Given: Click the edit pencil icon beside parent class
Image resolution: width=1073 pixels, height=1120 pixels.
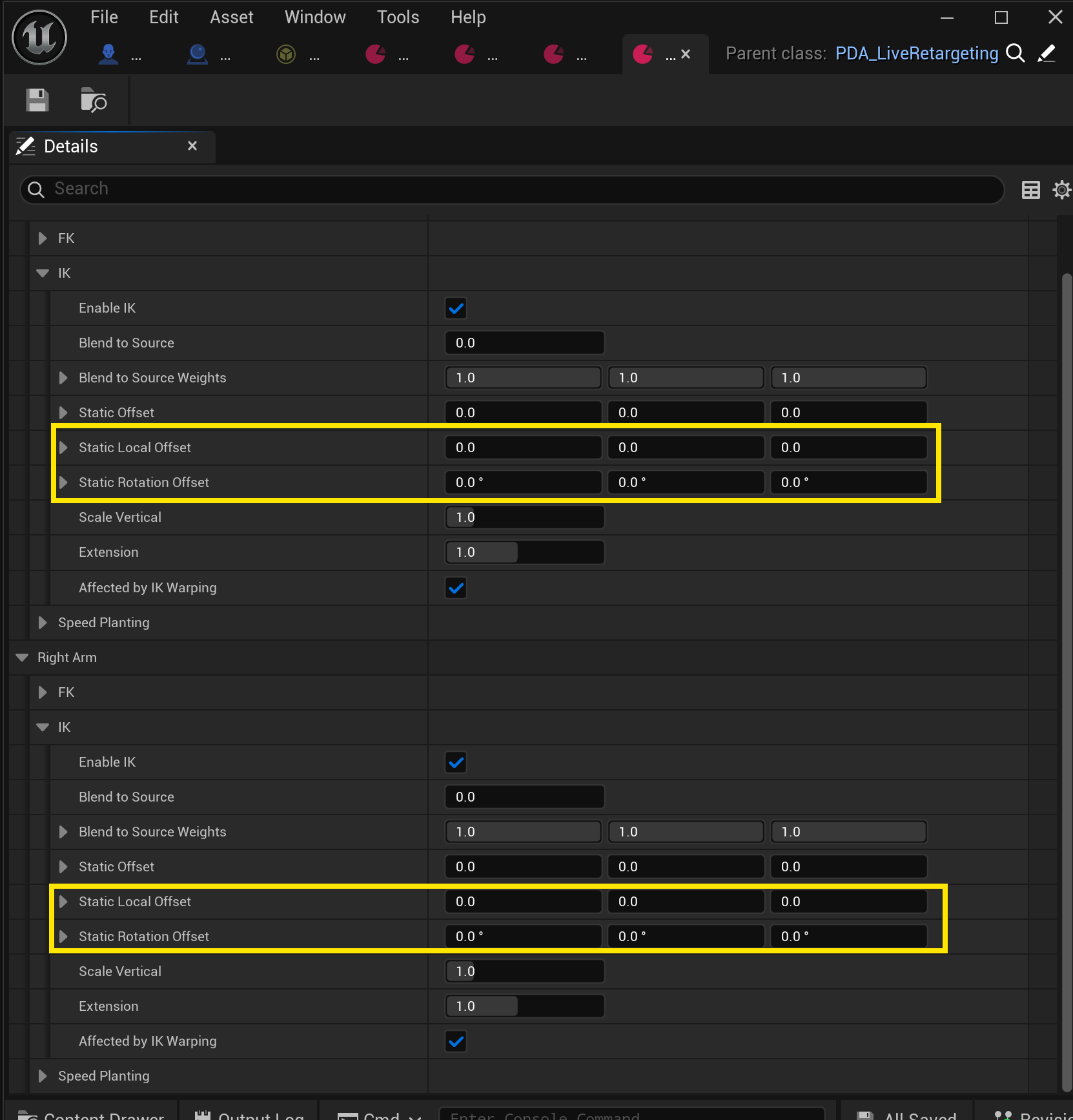Looking at the screenshot, I should point(1047,53).
